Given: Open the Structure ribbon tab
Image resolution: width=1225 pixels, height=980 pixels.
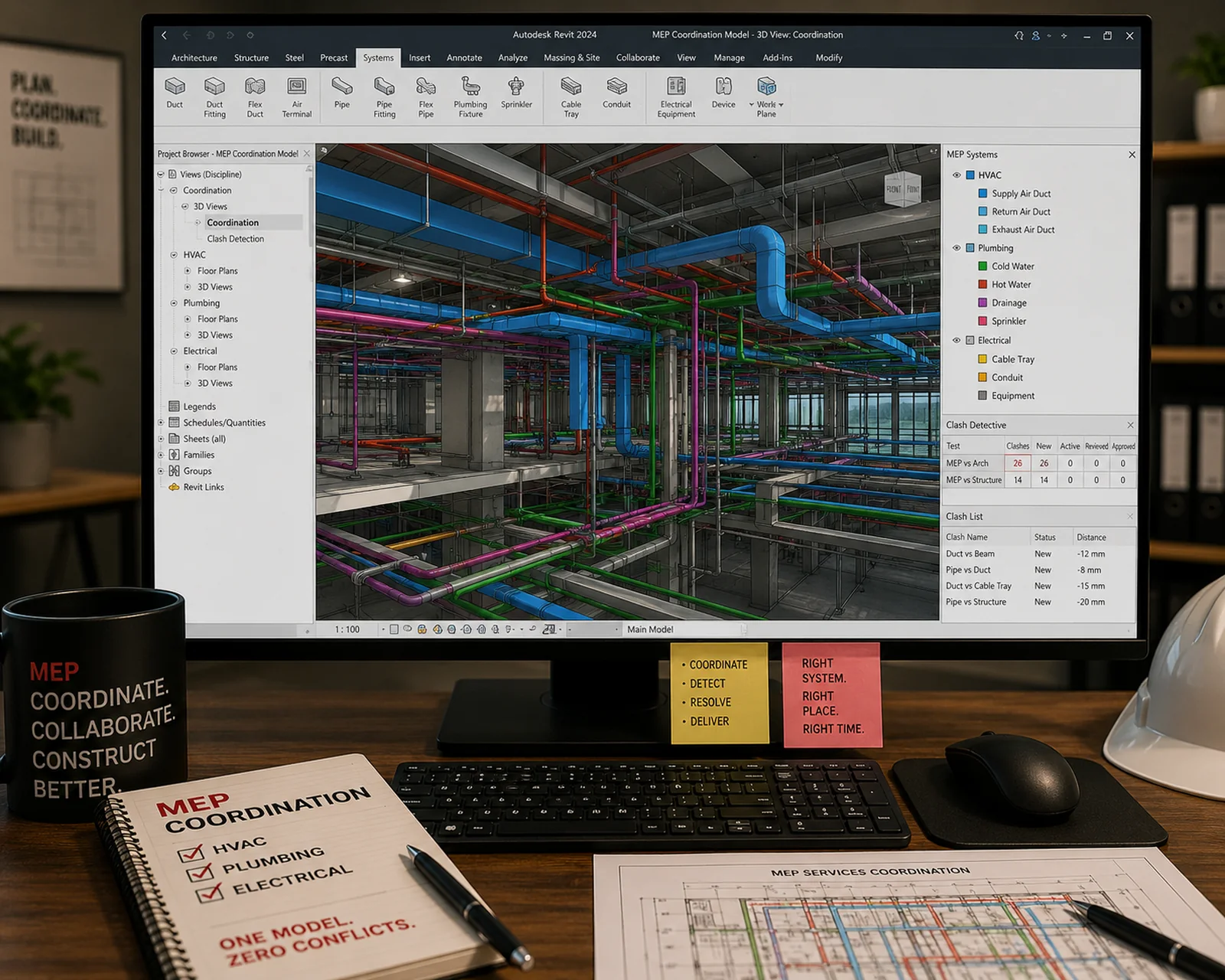Looking at the screenshot, I should pyautogui.click(x=251, y=58).
